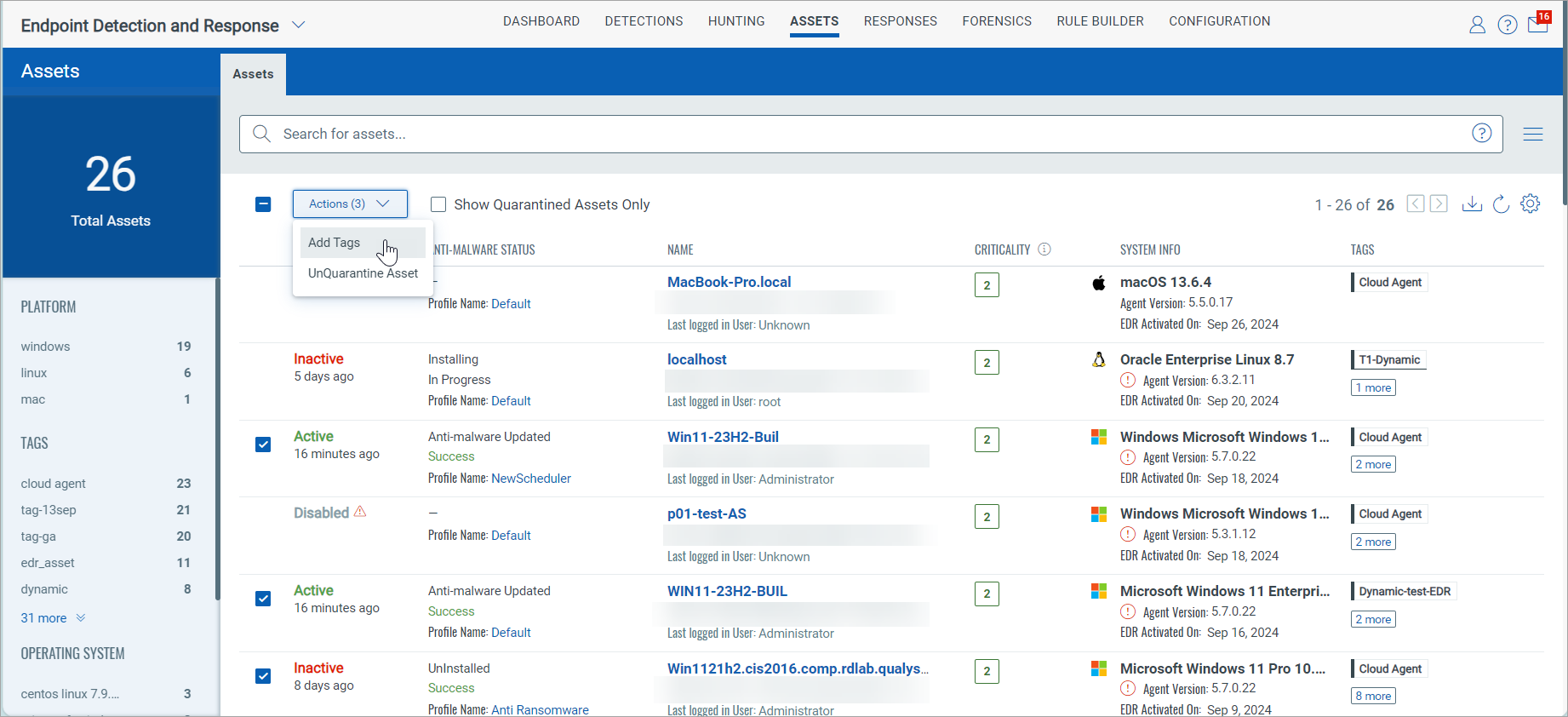Open the help icon in top bar
Image resolution: width=1568 pixels, height=717 pixels.
pos(1508,26)
